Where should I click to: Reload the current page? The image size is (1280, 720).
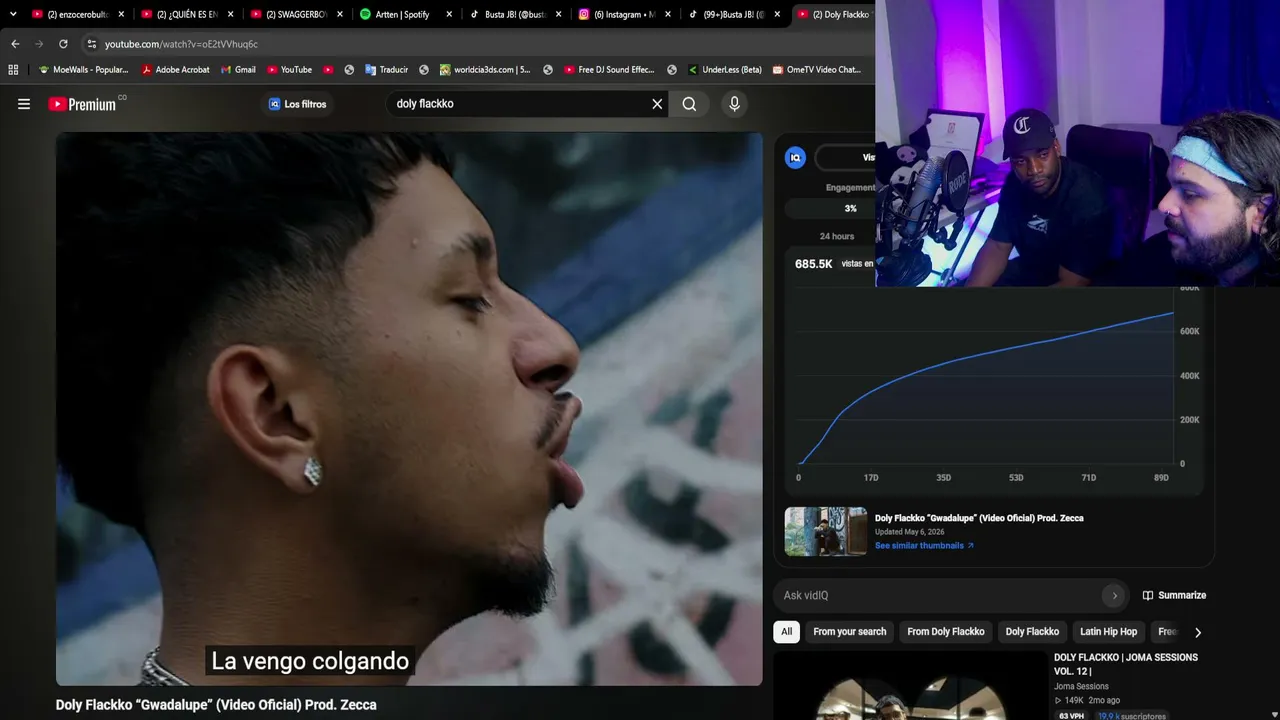[63, 44]
